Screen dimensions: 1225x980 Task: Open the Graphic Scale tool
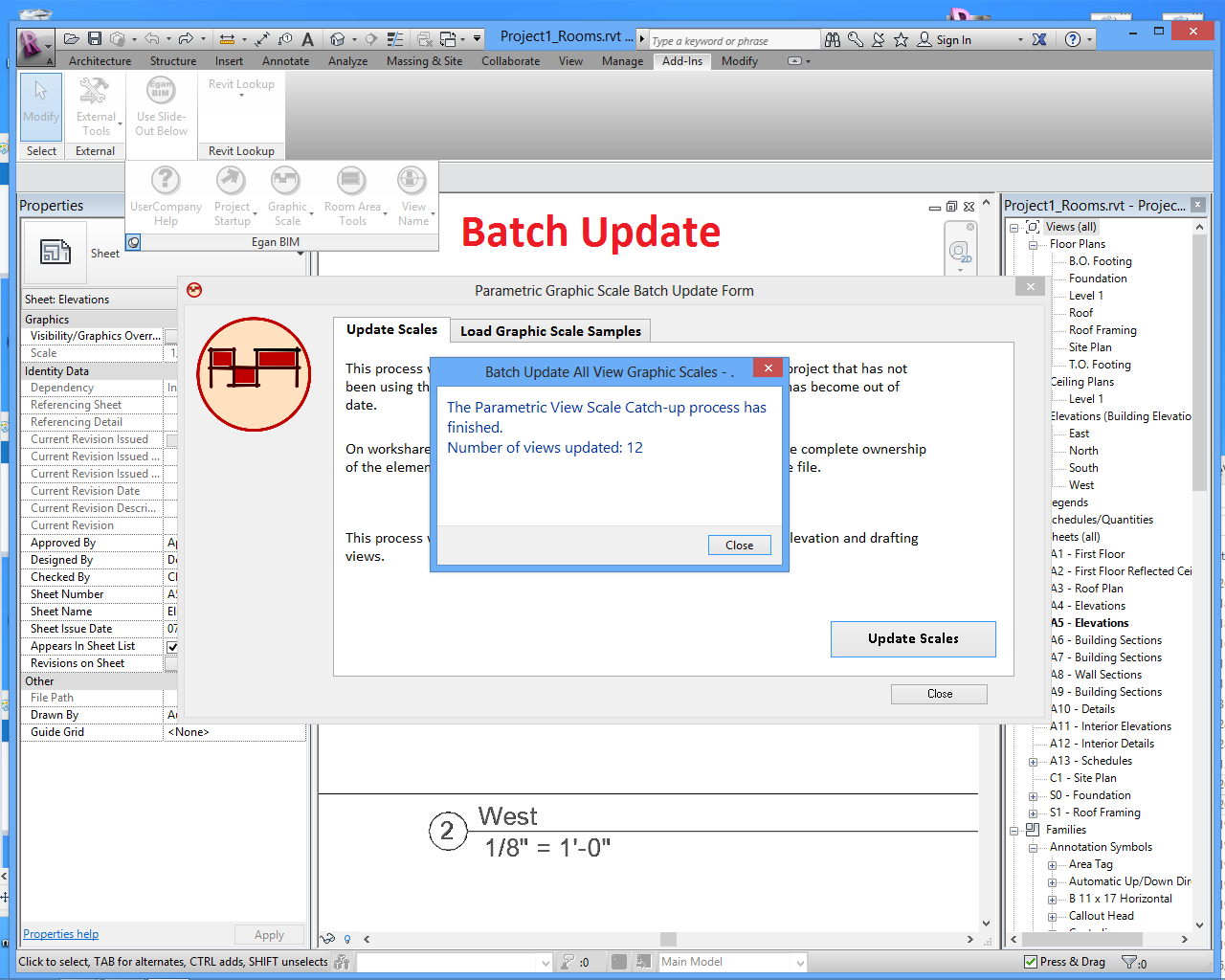point(287,196)
